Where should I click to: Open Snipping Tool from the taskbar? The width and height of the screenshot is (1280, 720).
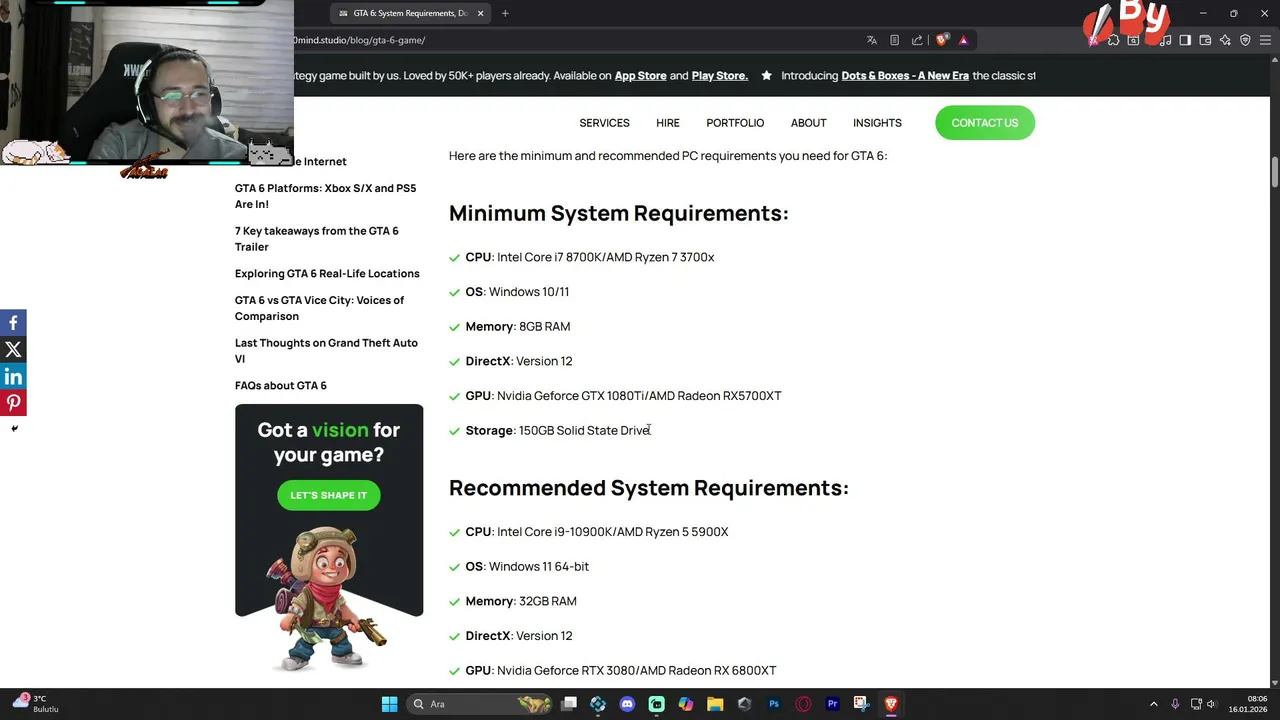(x=861, y=704)
